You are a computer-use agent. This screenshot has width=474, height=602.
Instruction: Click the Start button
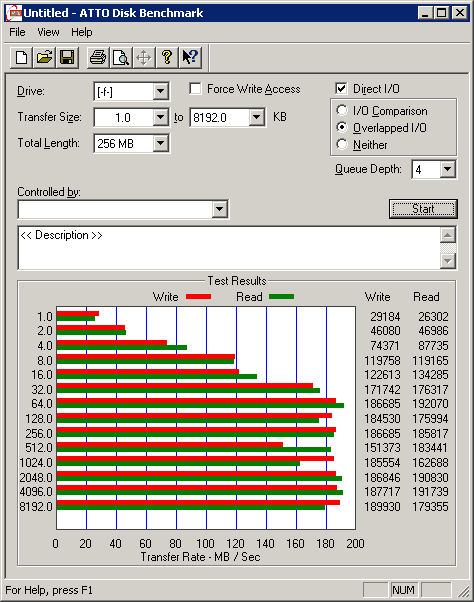pyautogui.click(x=423, y=209)
